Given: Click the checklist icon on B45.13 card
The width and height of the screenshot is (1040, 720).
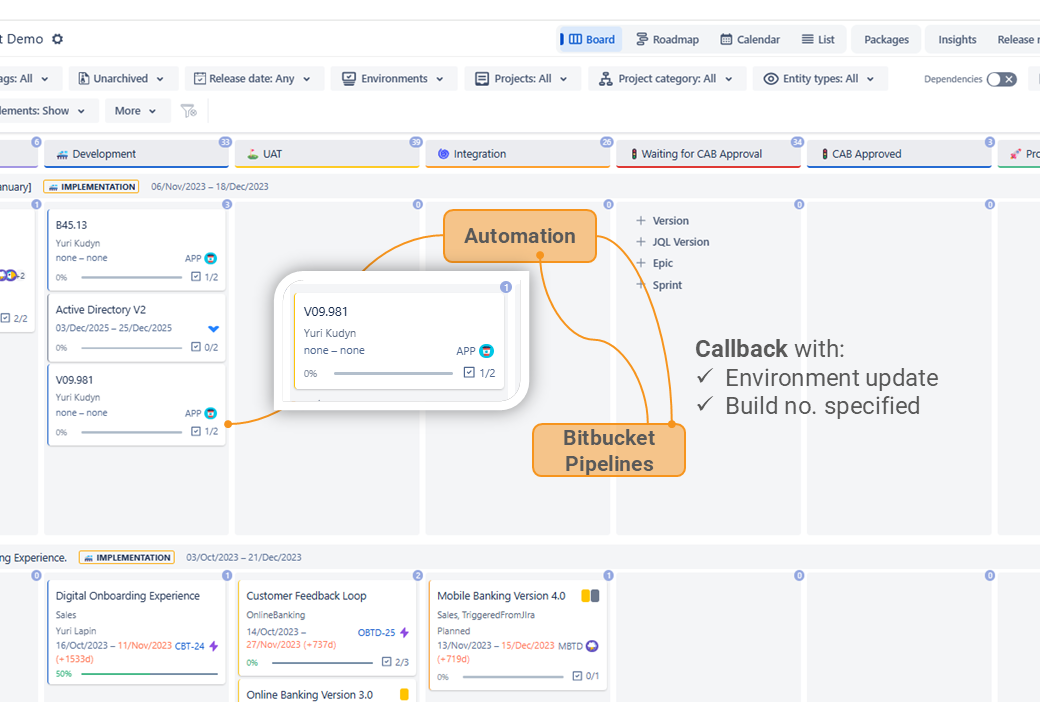Looking at the screenshot, I should point(196,277).
